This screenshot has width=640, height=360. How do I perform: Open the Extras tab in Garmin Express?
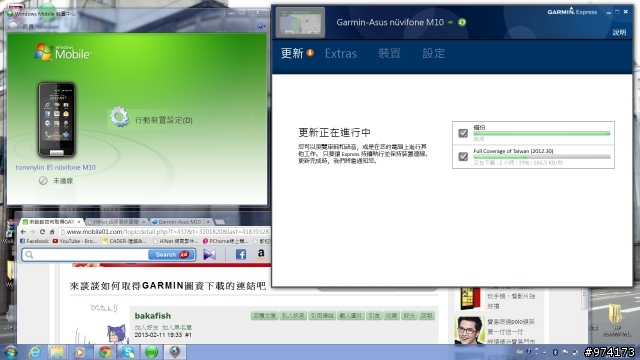coord(341,53)
